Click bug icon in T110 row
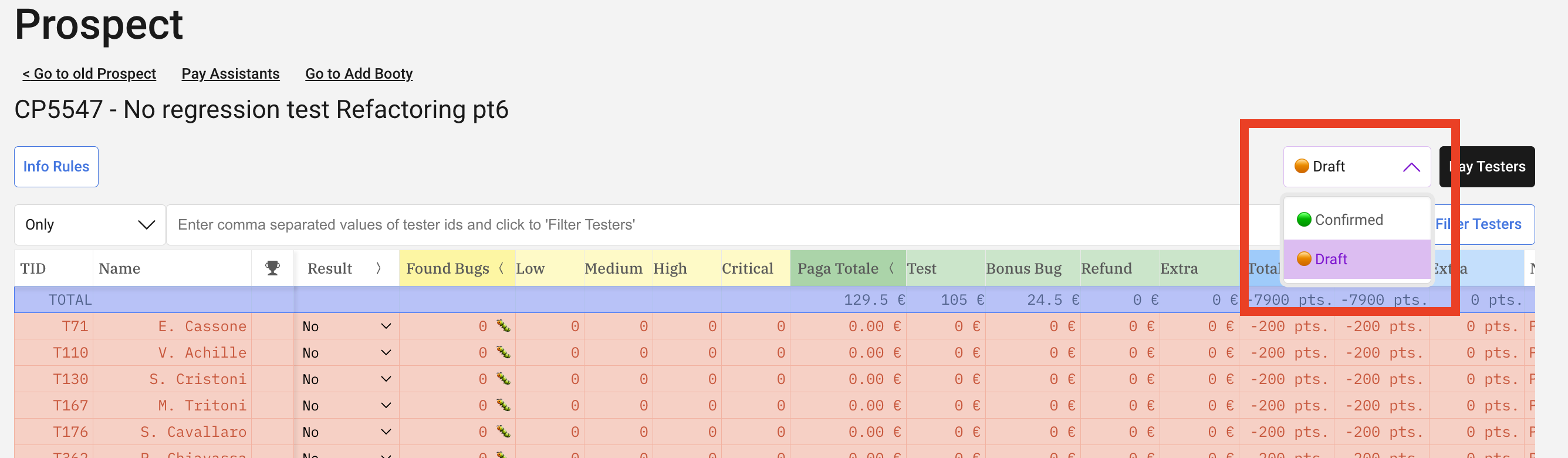 click(x=503, y=352)
